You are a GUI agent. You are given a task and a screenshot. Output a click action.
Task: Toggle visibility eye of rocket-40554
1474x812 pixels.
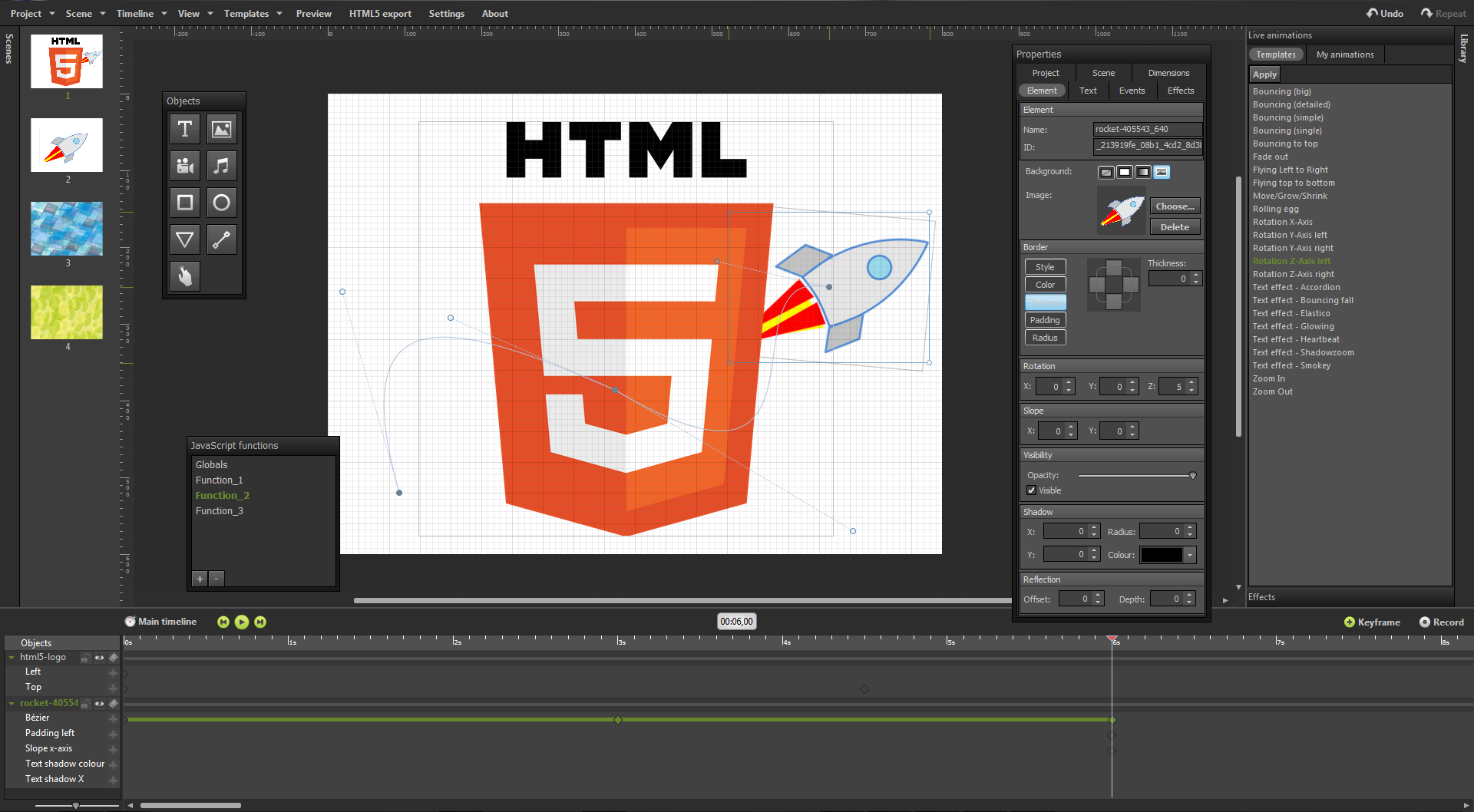click(99, 704)
